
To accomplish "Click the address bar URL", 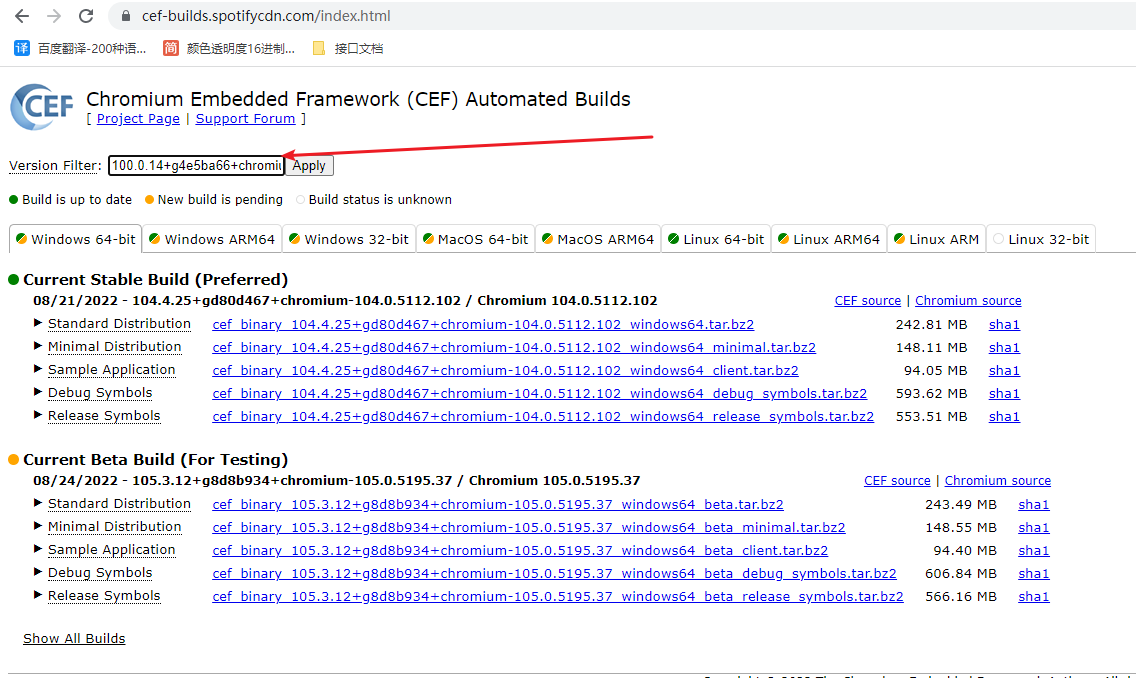I will [x=266, y=16].
